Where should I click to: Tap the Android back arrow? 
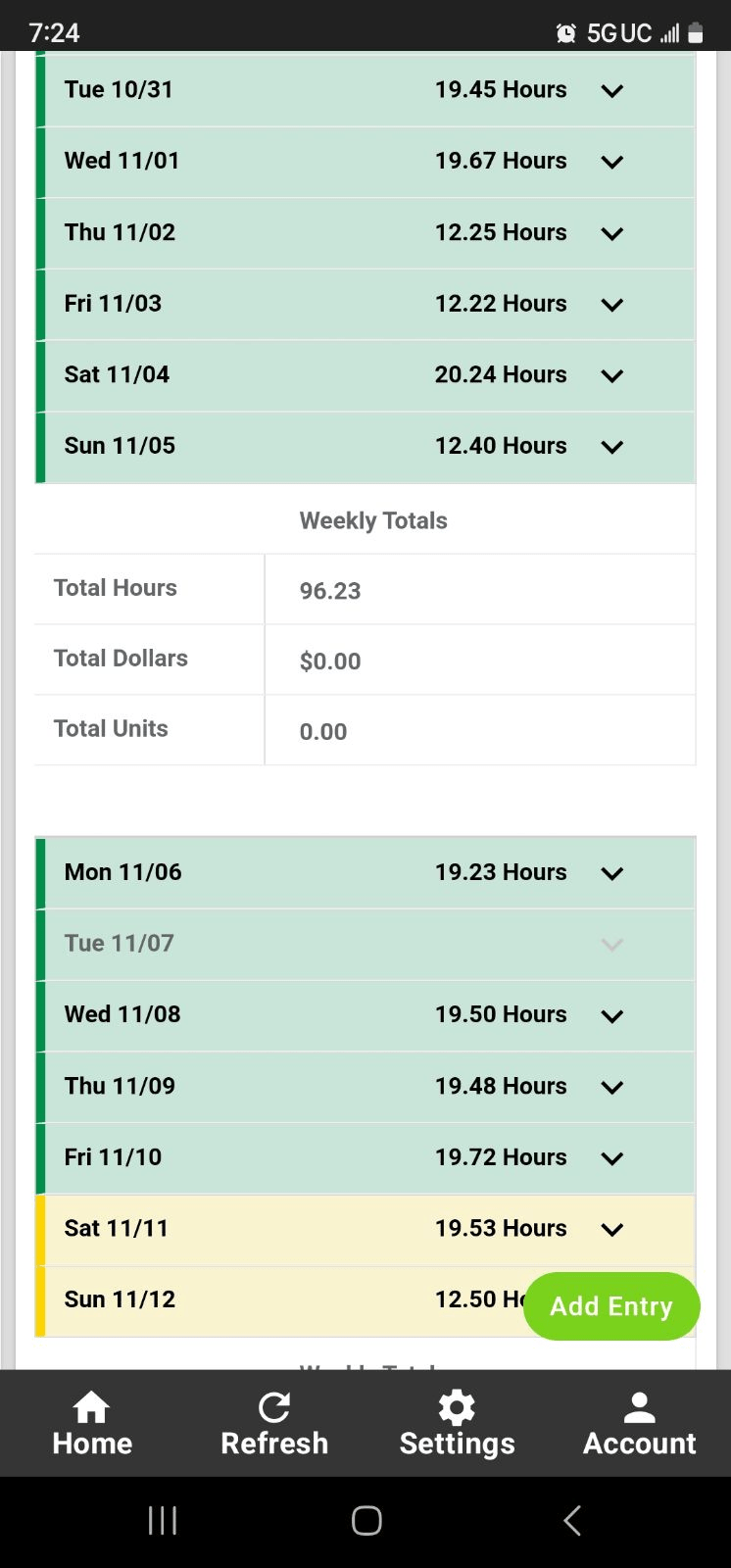[x=573, y=1520]
